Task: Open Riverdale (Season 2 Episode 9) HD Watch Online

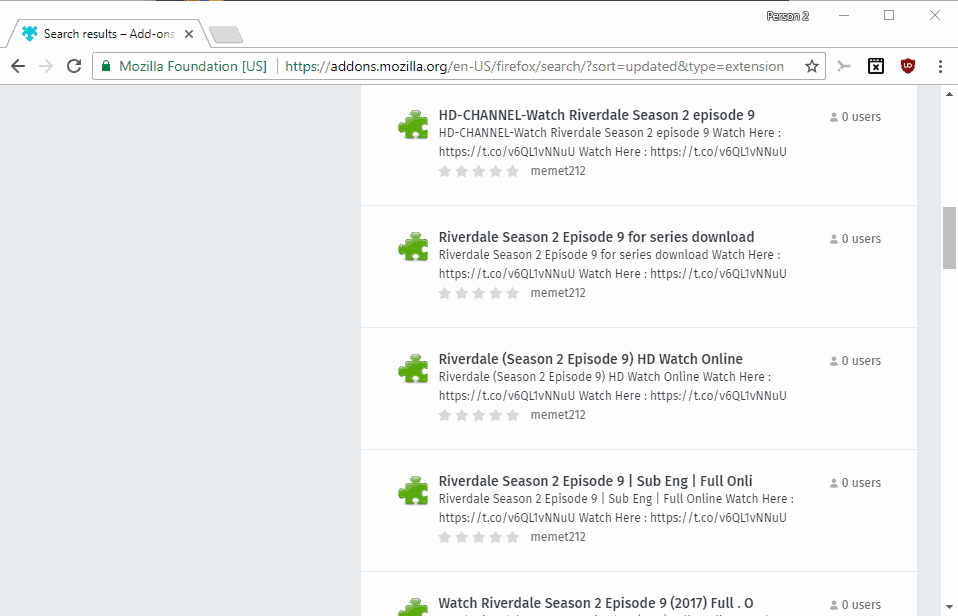Action: pos(591,359)
